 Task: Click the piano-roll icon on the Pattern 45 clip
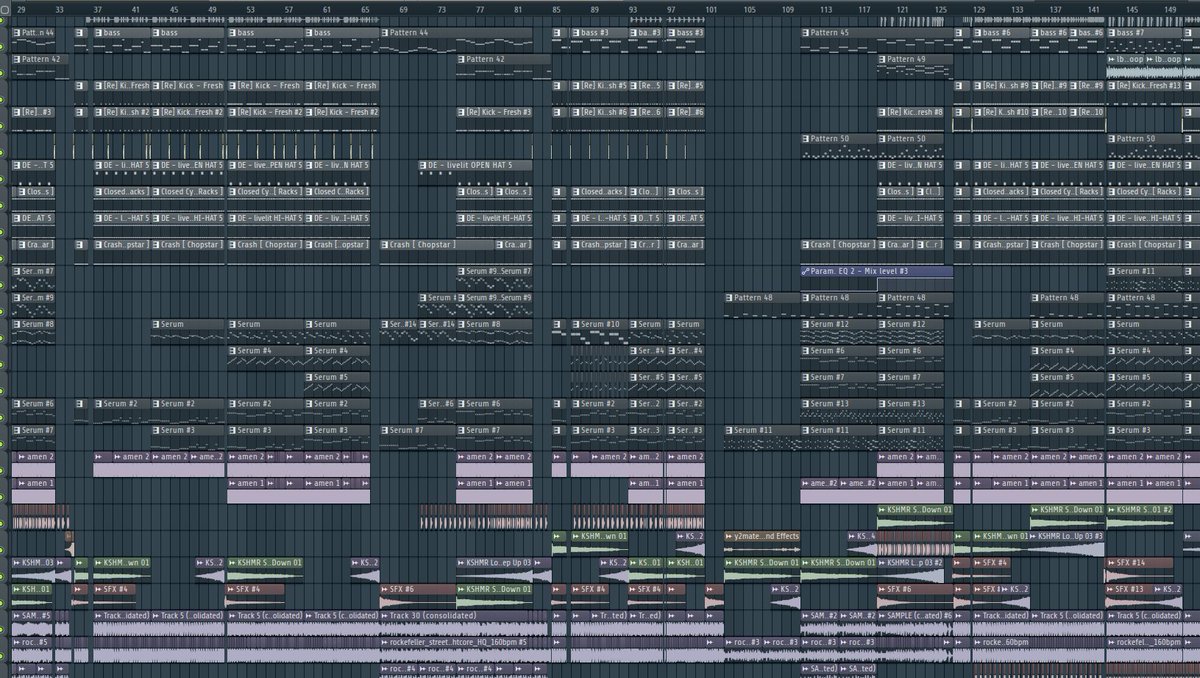point(806,33)
